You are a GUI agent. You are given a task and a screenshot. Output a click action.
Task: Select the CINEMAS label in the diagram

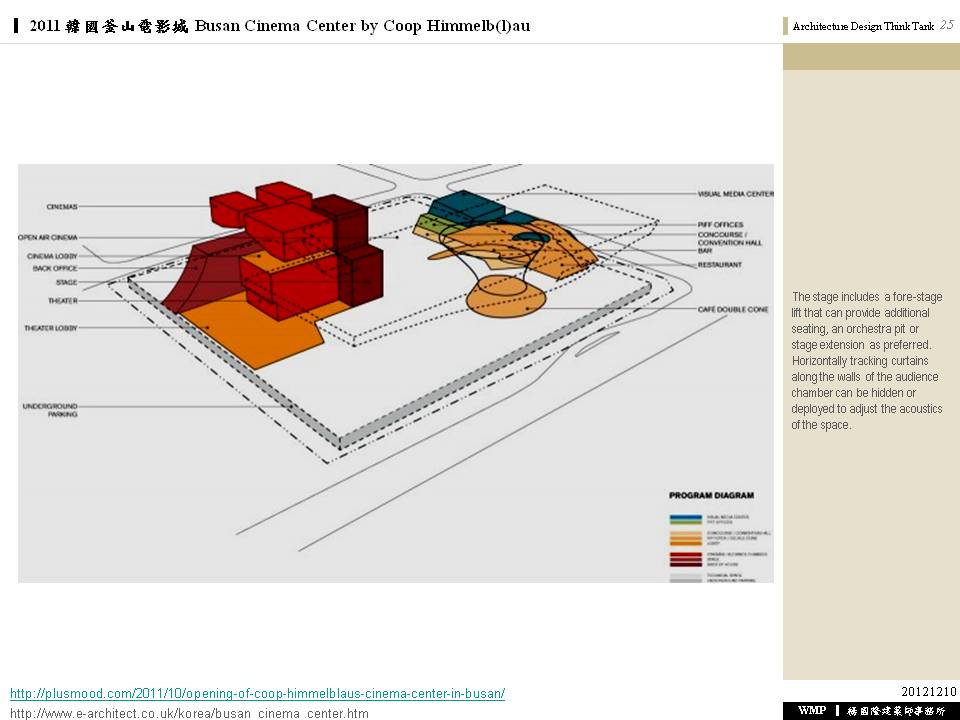(62, 207)
